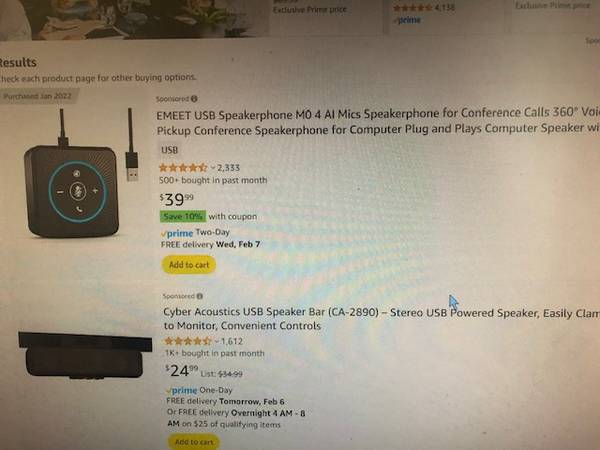Image resolution: width=600 pixels, height=450 pixels.
Task: Click the Sponsored info icon above EMEET listing
Action: coord(194,99)
